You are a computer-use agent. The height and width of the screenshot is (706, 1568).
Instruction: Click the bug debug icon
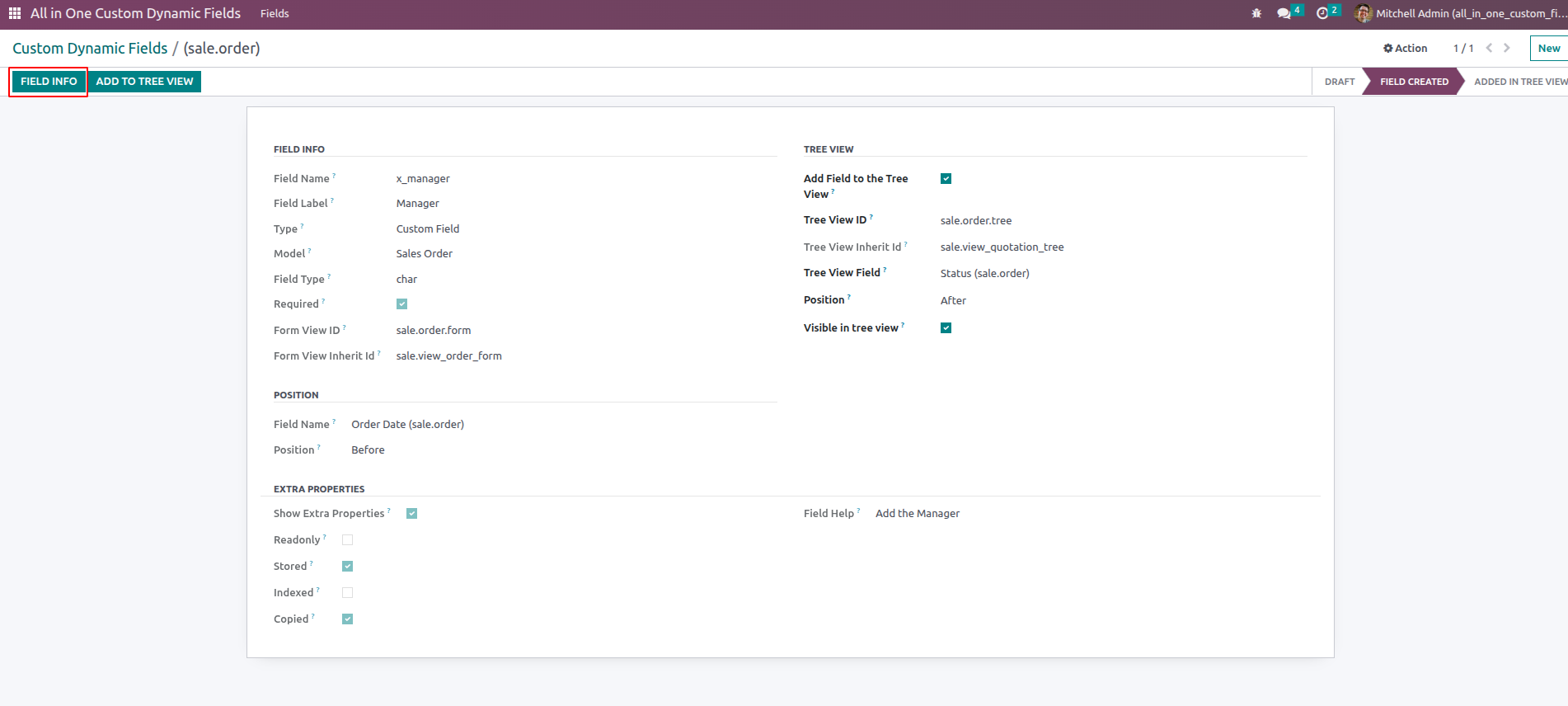pos(1256,13)
